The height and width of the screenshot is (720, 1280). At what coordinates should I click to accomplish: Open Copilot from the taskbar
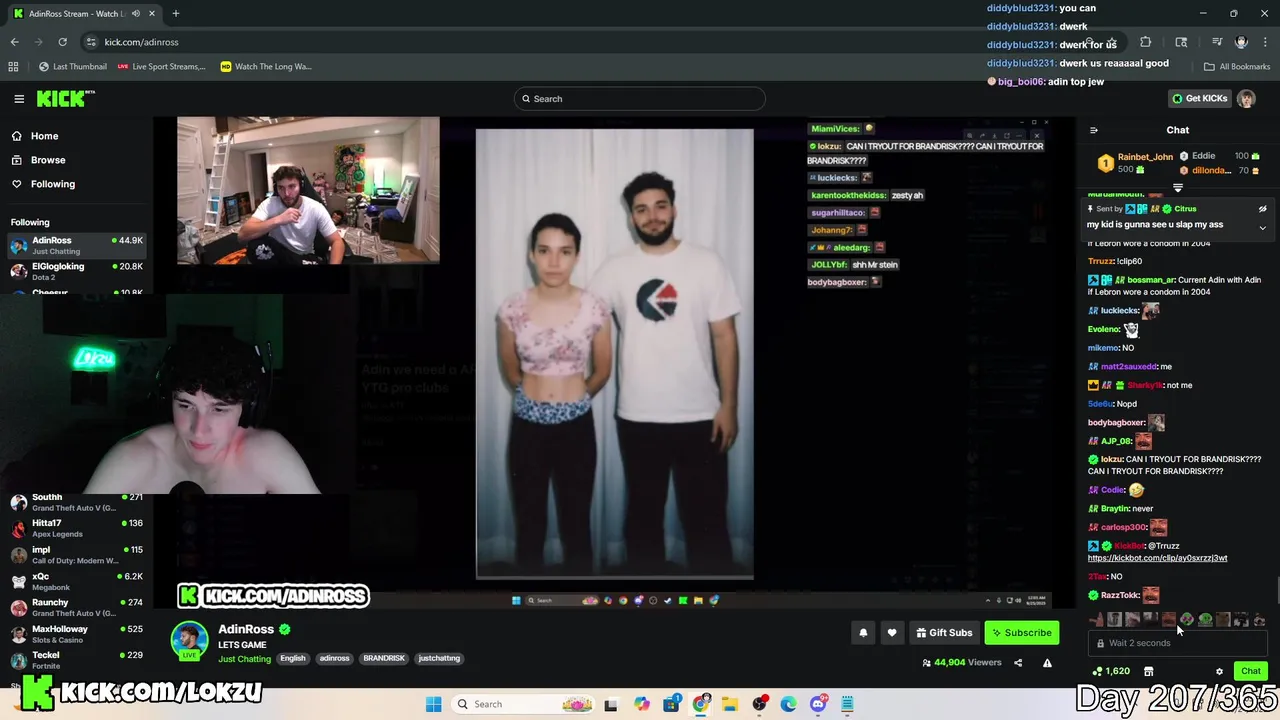click(642, 704)
